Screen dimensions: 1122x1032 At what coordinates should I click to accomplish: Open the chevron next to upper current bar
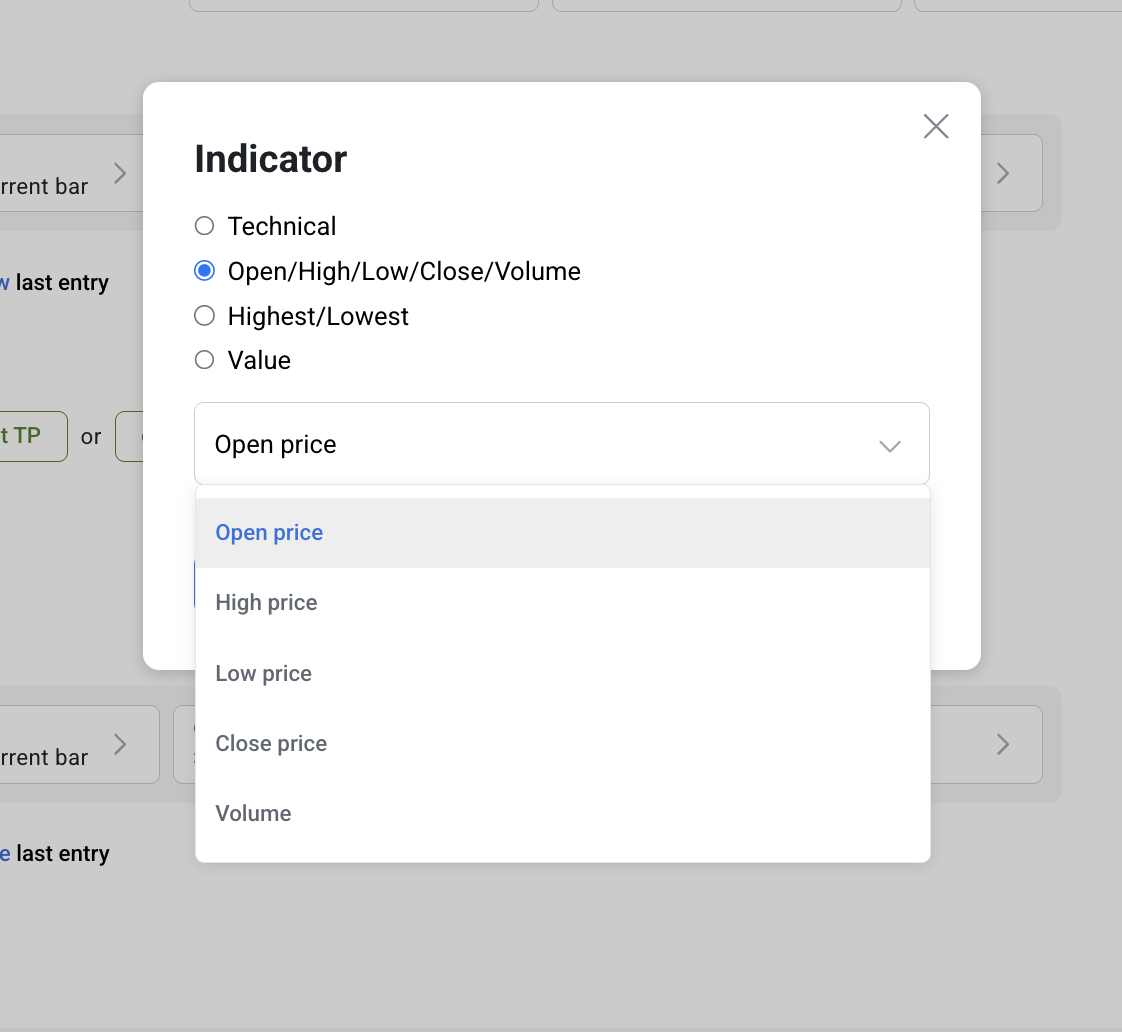click(120, 173)
